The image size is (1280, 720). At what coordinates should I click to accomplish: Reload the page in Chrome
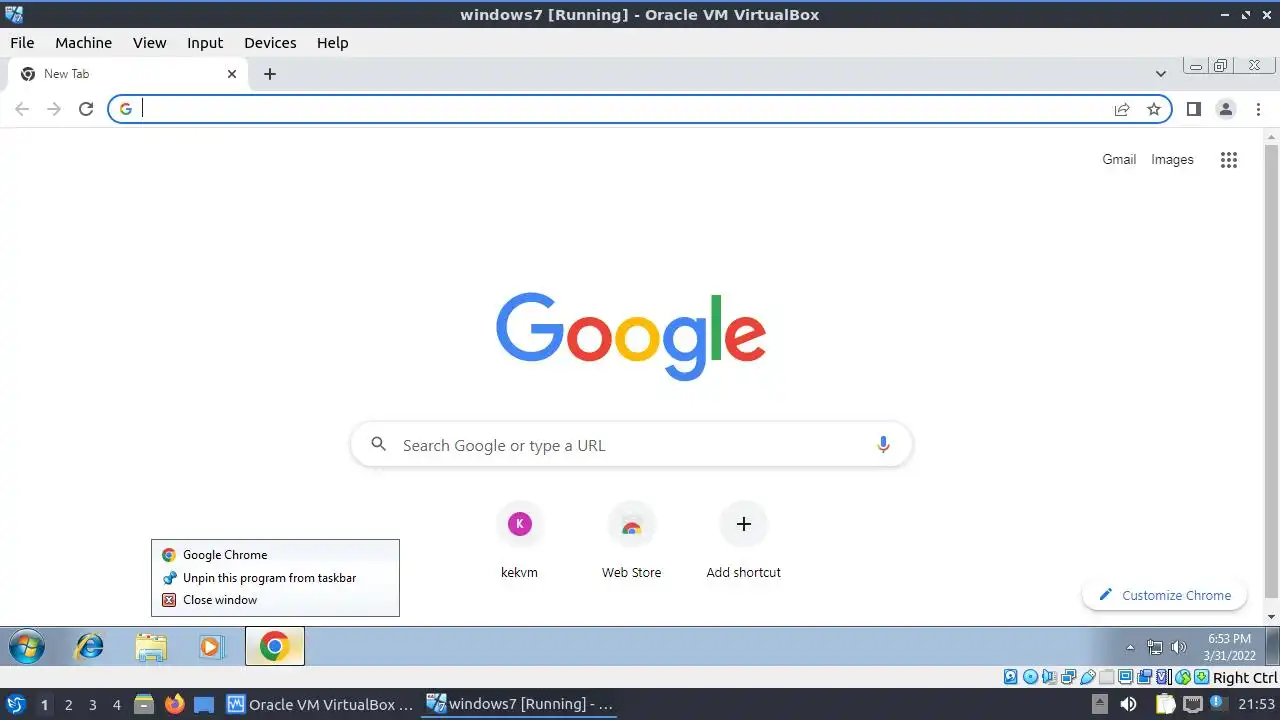(86, 109)
